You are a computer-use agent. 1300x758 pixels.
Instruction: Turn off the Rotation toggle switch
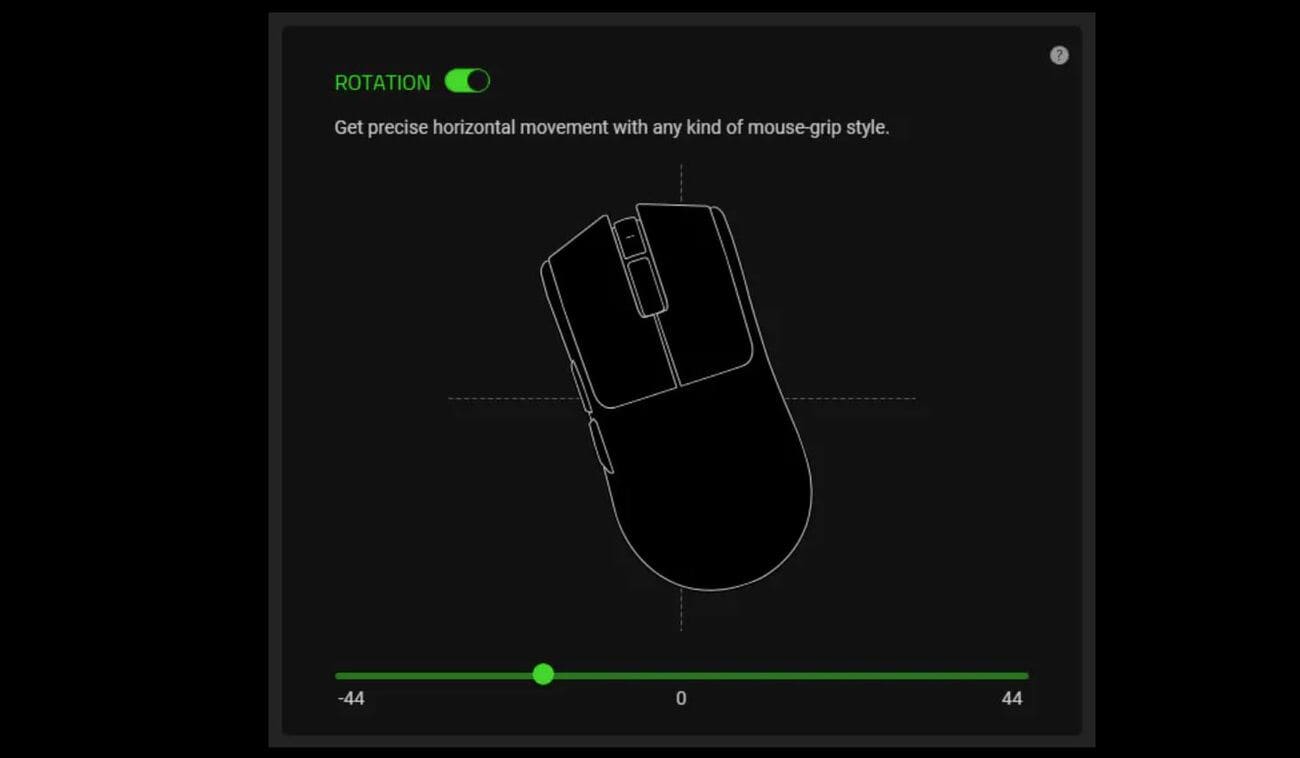coord(467,81)
